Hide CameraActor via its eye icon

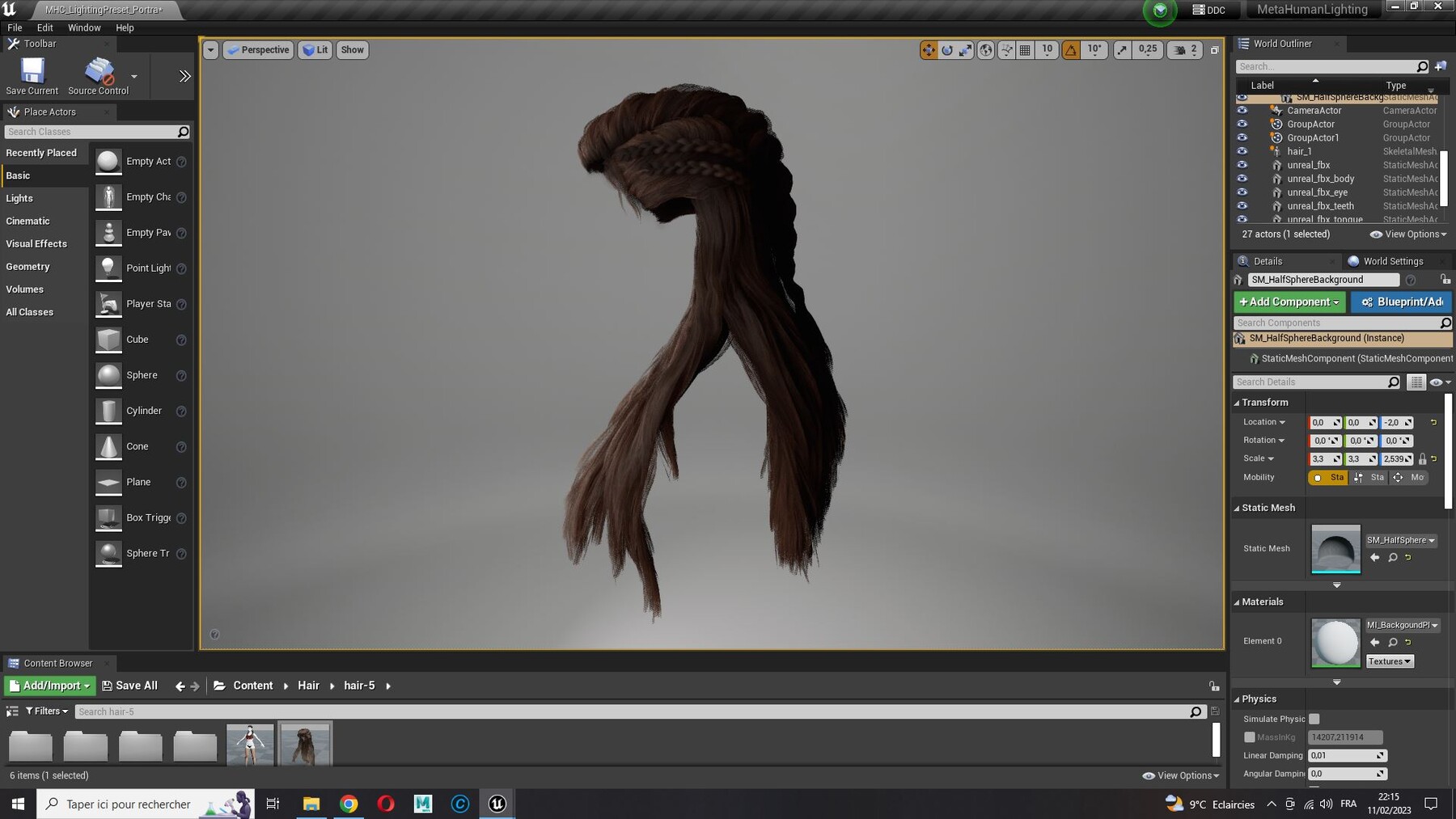point(1242,111)
